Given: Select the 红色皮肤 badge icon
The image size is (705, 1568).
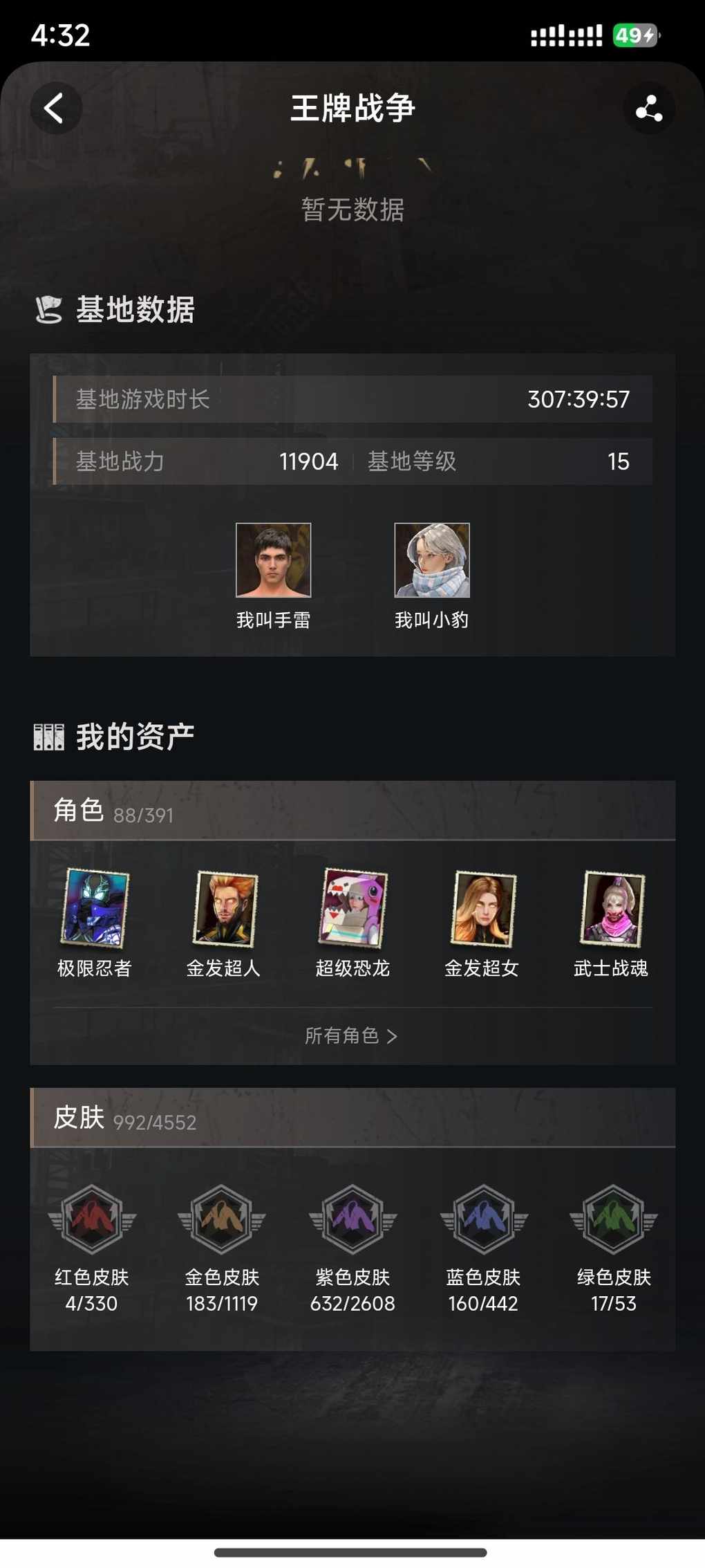Looking at the screenshot, I should tap(92, 1219).
